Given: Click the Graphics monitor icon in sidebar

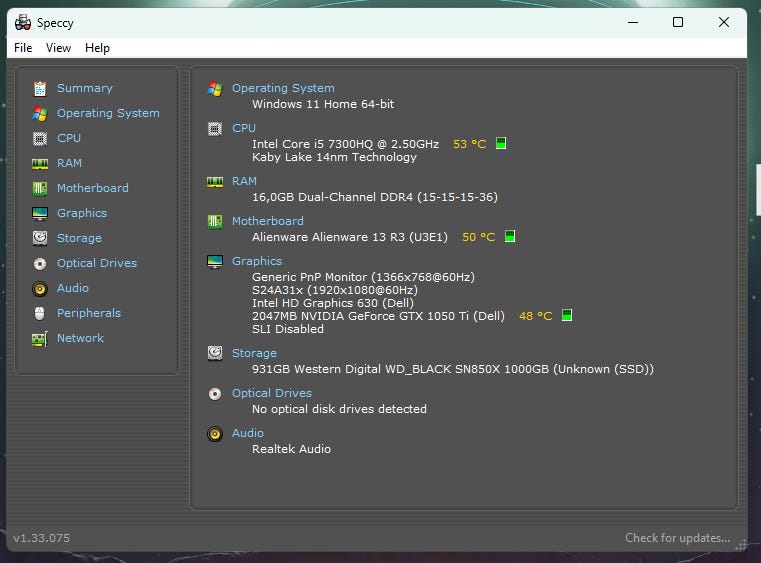Looking at the screenshot, I should click(x=40, y=214).
